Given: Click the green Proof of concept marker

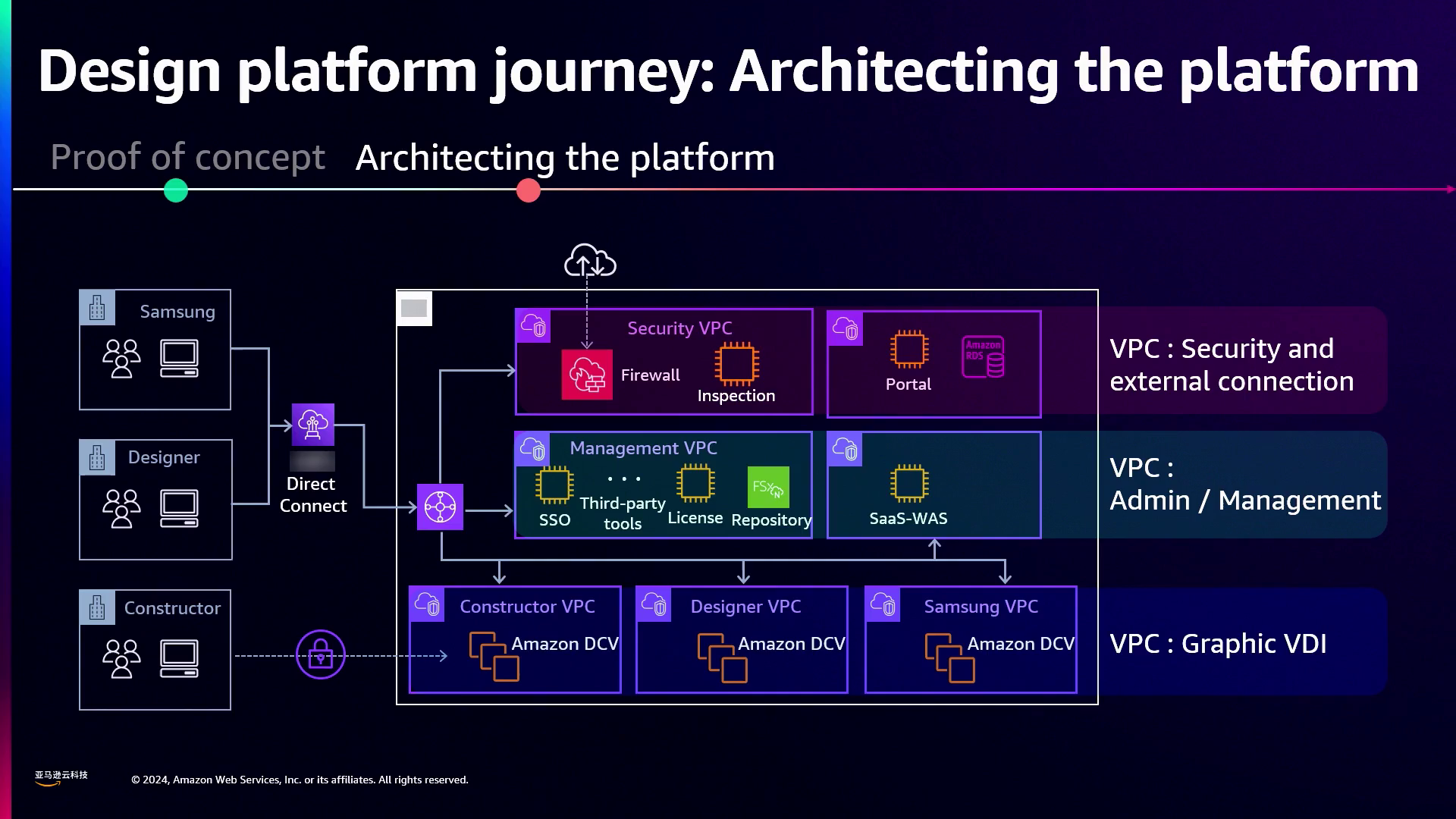Looking at the screenshot, I should pyautogui.click(x=176, y=190).
